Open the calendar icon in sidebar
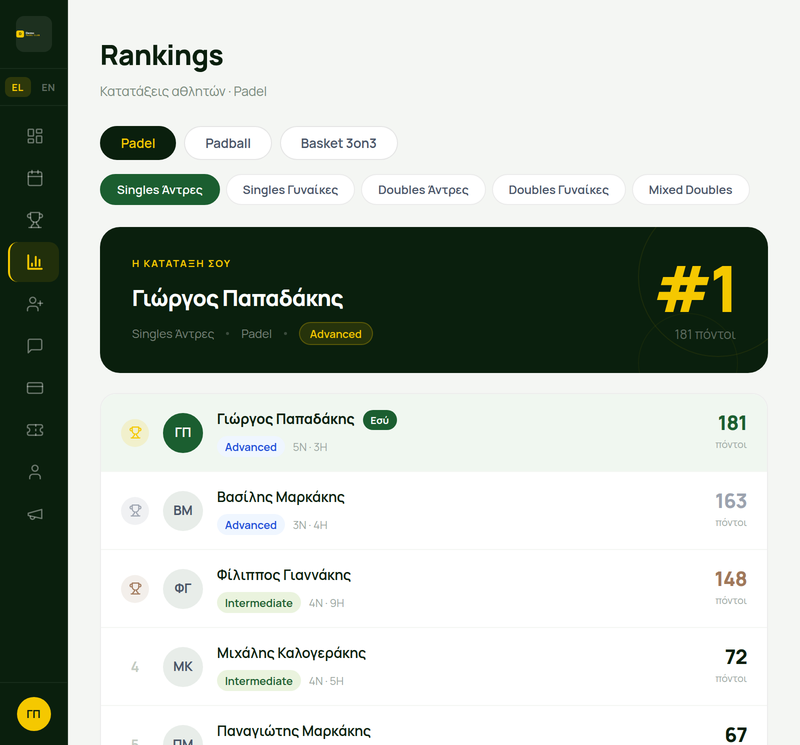This screenshot has width=800, height=745. 35,178
